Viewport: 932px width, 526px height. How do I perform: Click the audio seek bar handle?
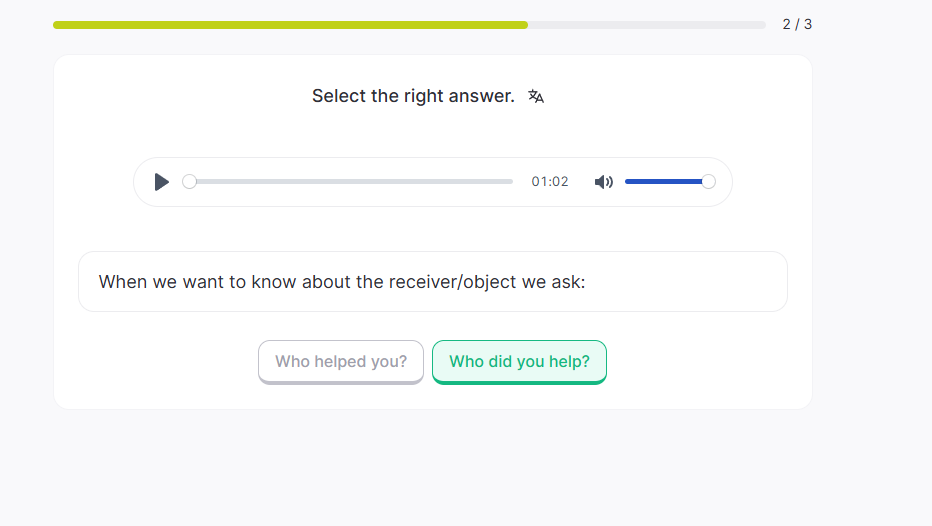(x=190, y=182)
